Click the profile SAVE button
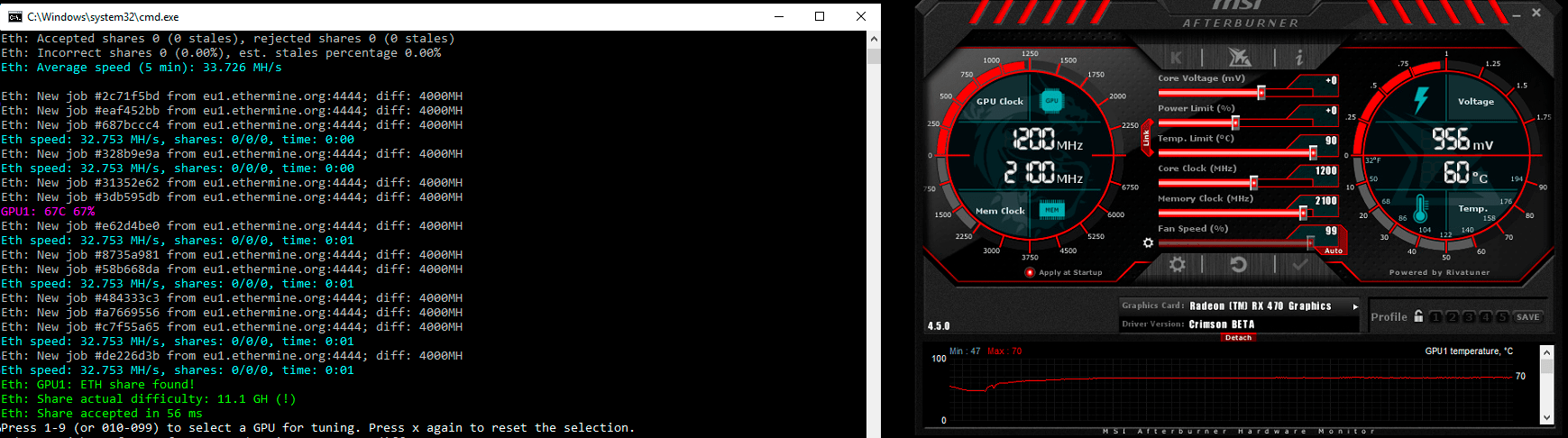Screen dimensions: 1568x438 pos(1527,317)
